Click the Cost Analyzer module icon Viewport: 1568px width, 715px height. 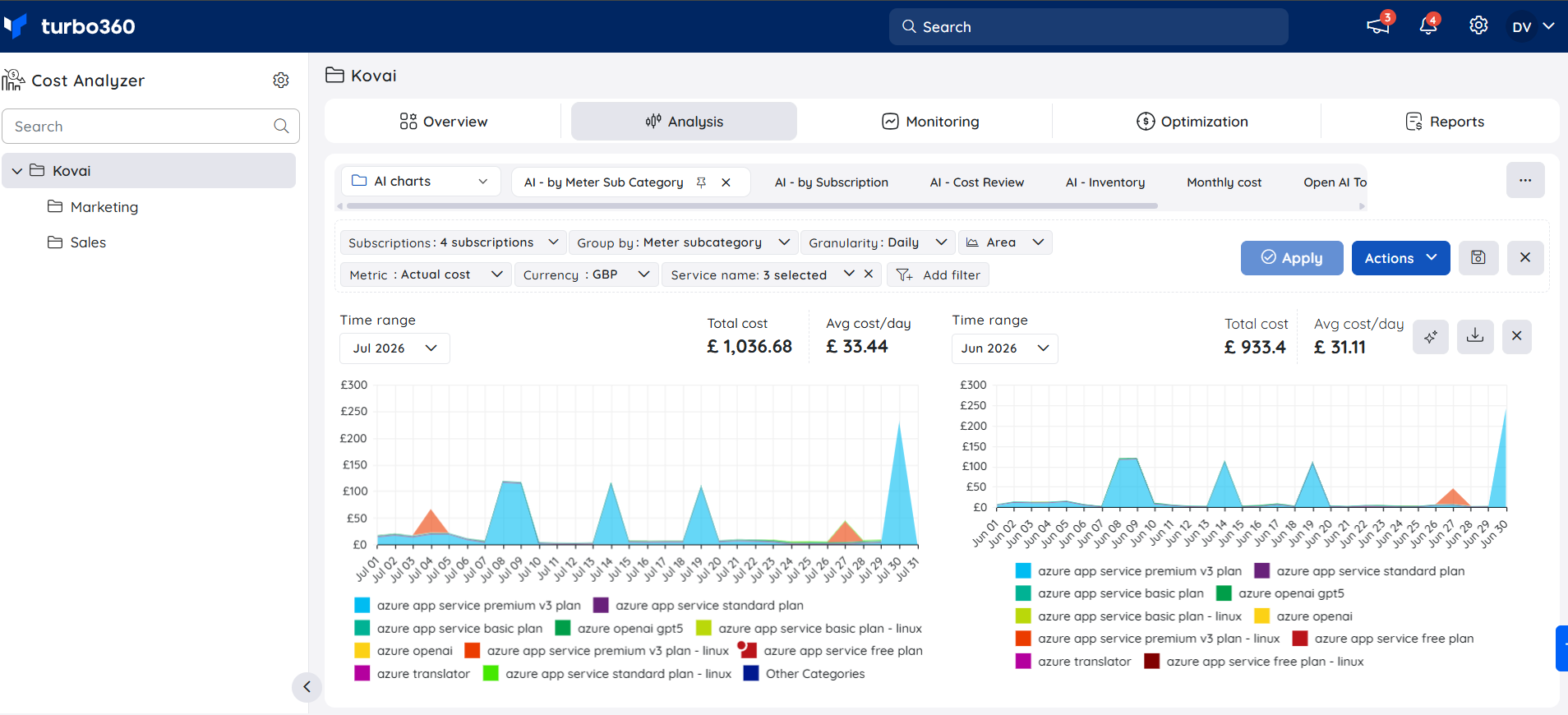pos(13,80)
